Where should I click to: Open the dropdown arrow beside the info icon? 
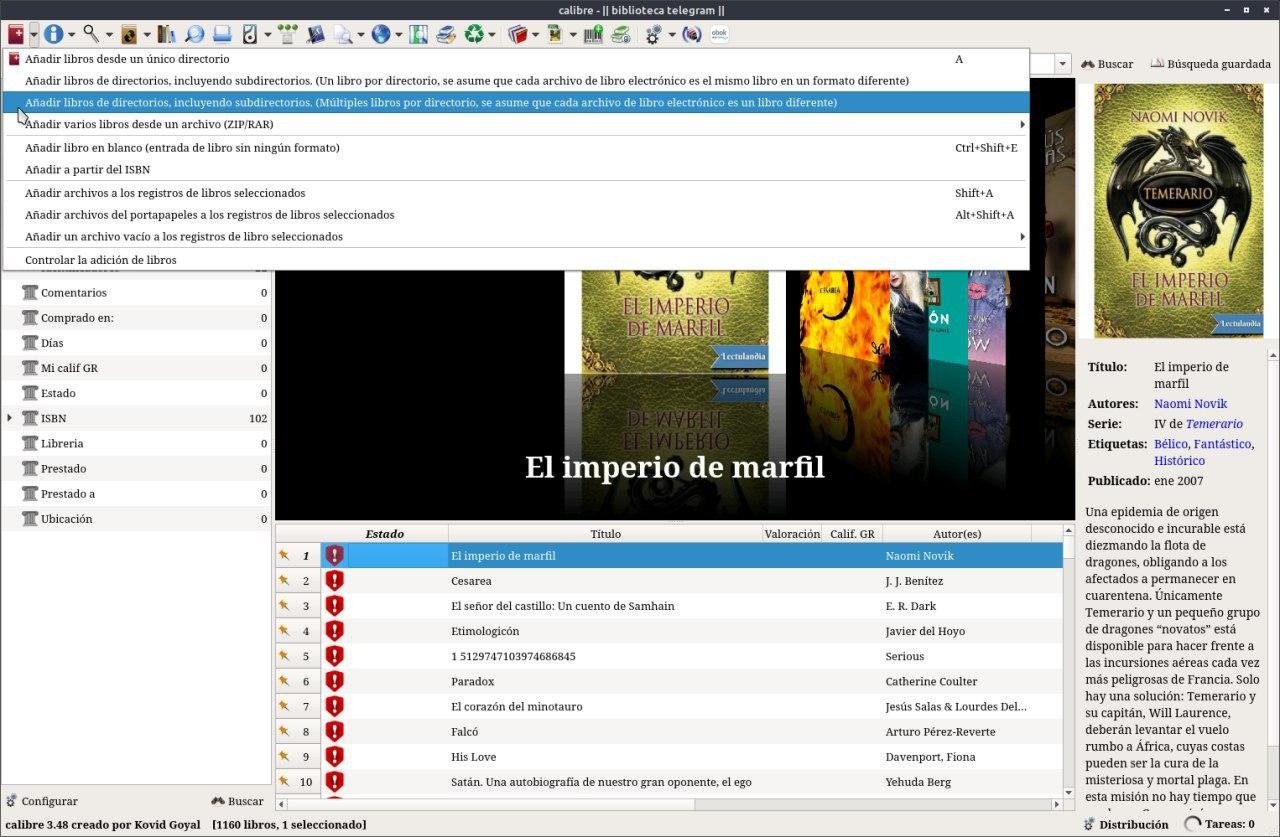(x=71, y=35)
